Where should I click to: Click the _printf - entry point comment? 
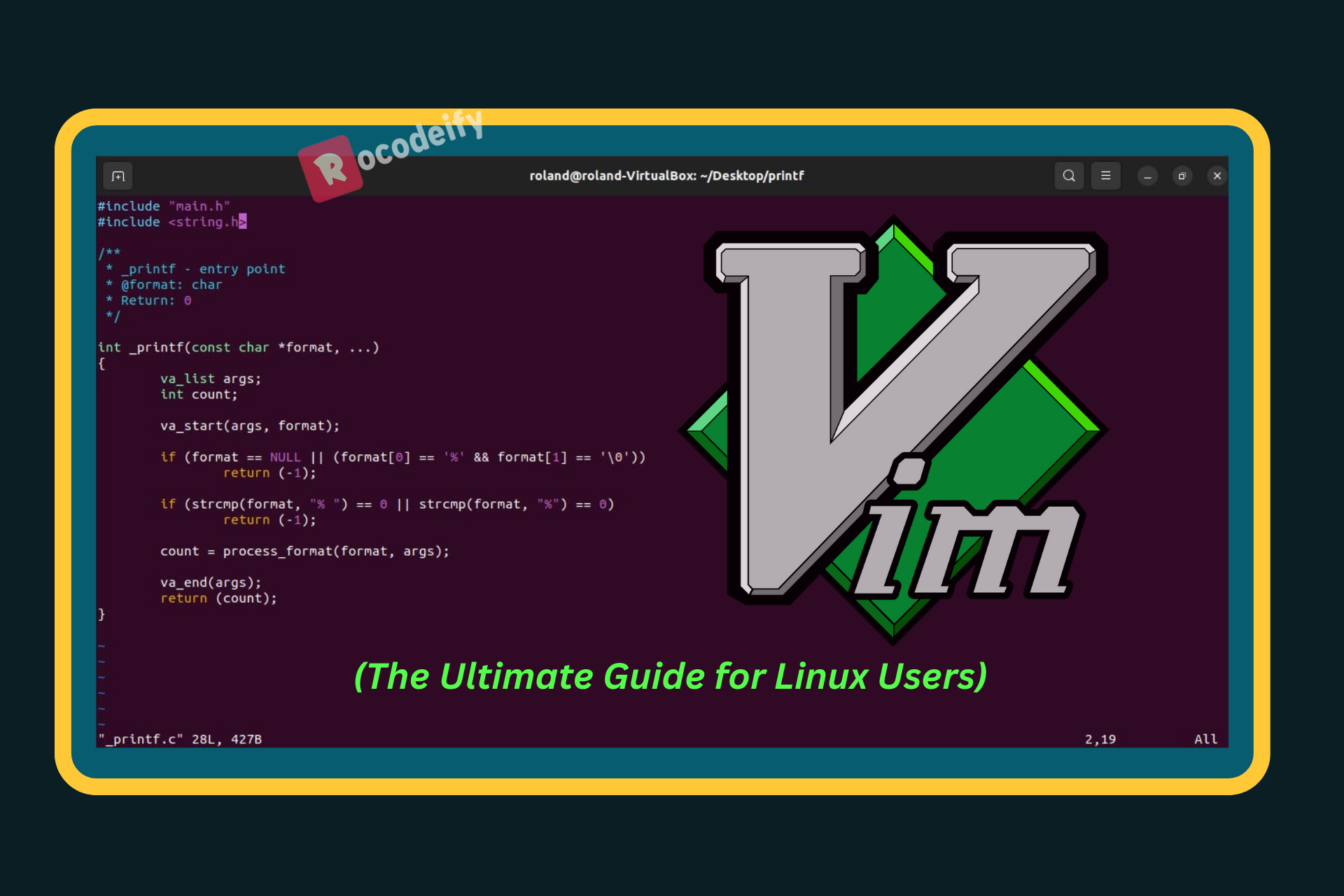202,269
